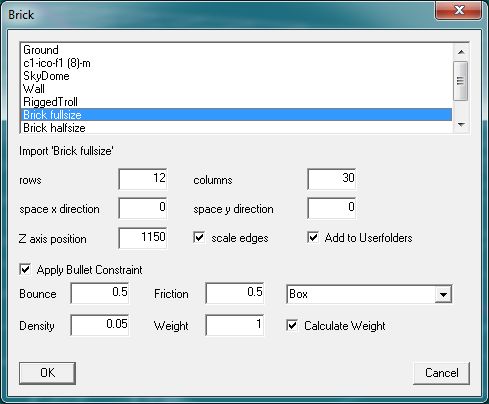This screenshot has width=489, height=404.
Task: Click the space y direction field
Action: pyautogui.click(x=332, y=208)
